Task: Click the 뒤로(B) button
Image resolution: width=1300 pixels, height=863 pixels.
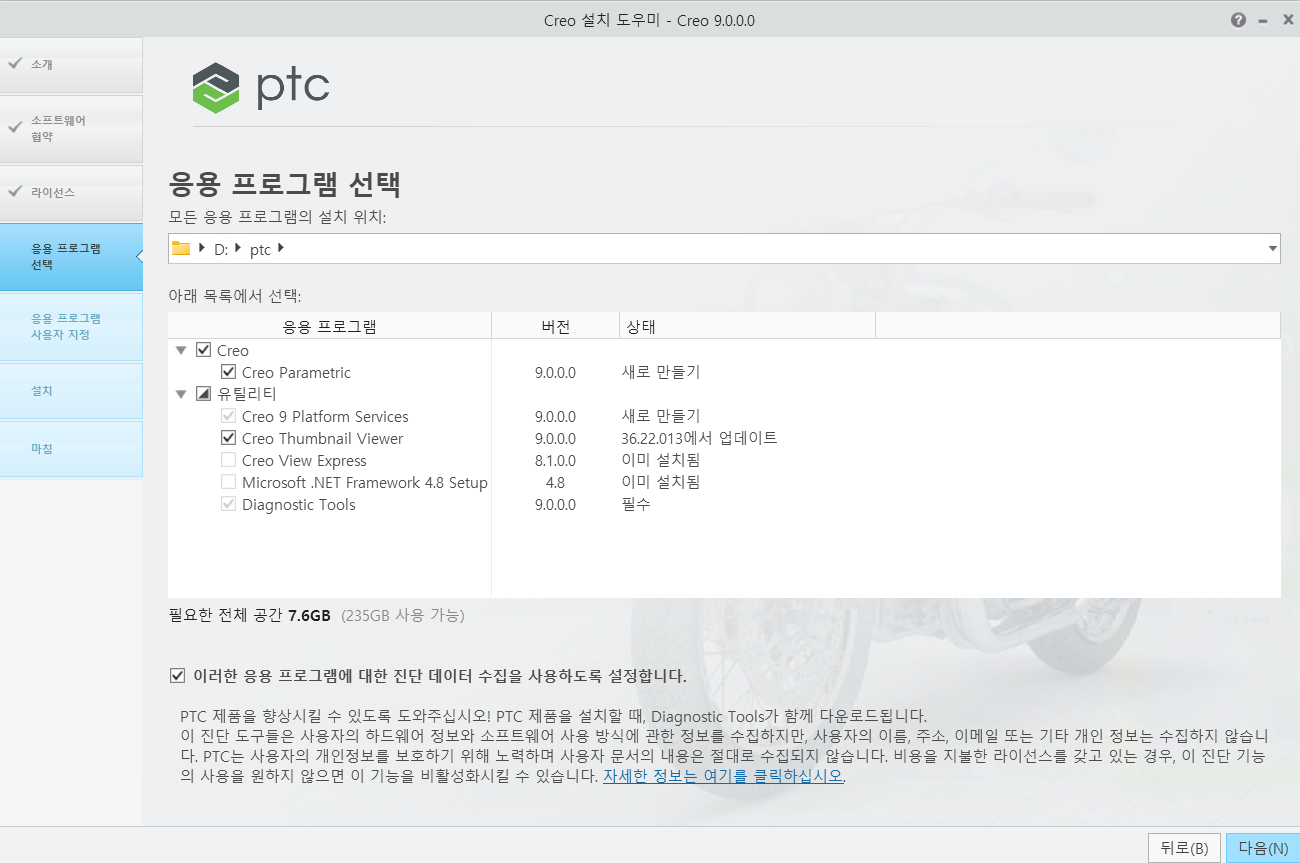Action: click(1184, 848)
